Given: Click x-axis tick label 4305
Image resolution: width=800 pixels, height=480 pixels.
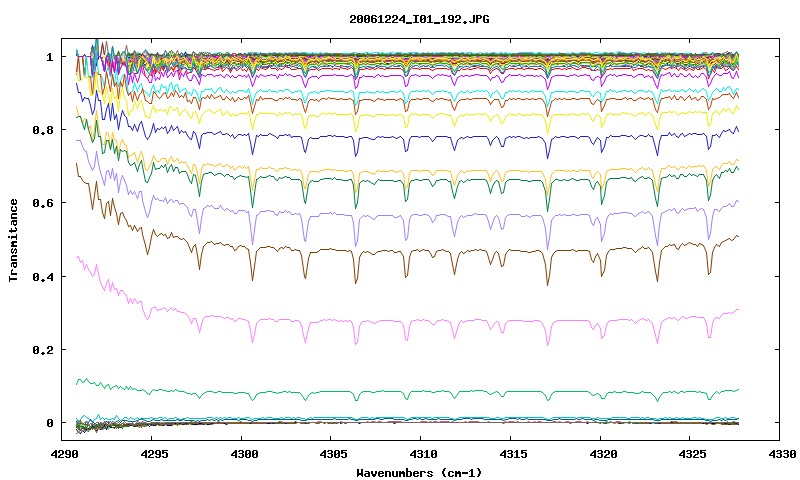Looking at the screenshot, I should click(333, 454).
